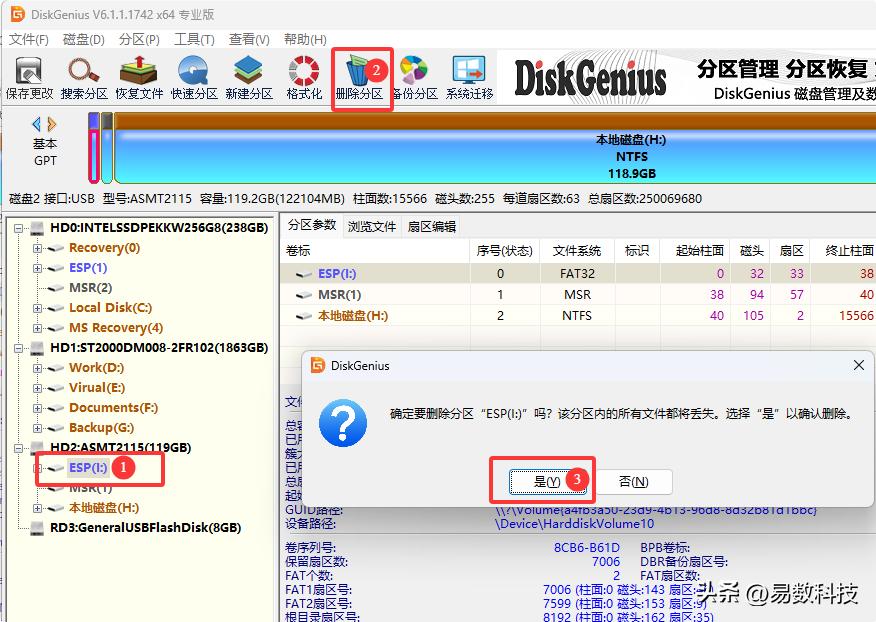The height and width of the screenshot is (622, 876).
Task: Collapse the HD1 ST2000DM008 disk node
Action: [x=18, y=348]
